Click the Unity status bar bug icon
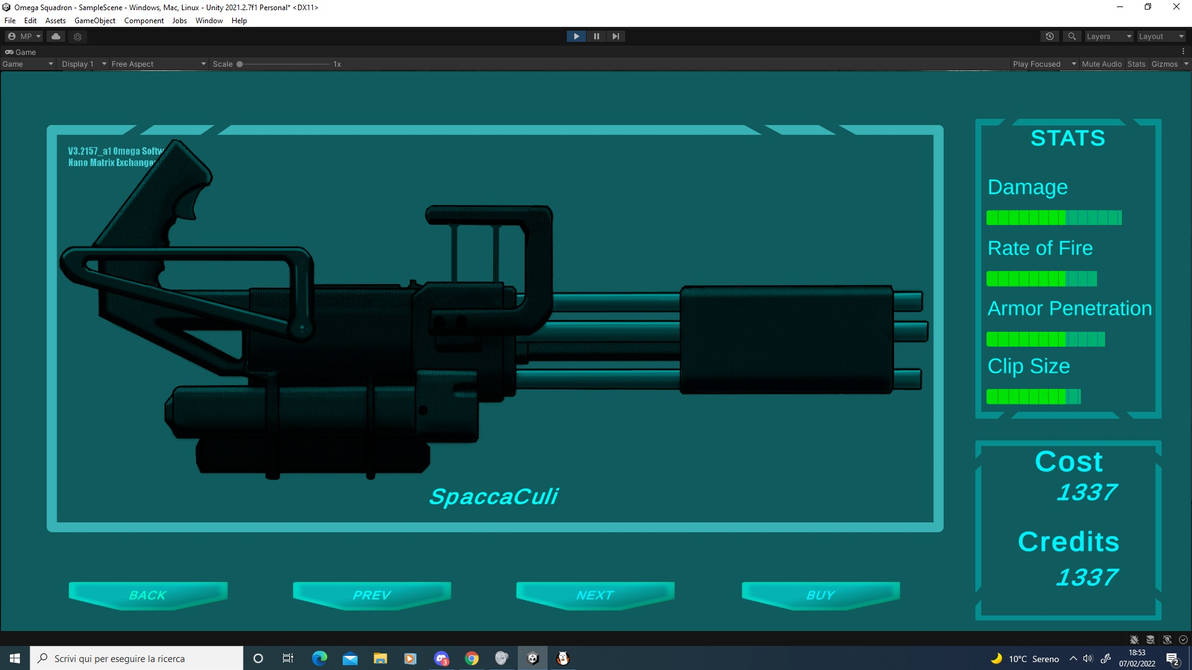The image size is (1192, 670). pos(1134,639)
